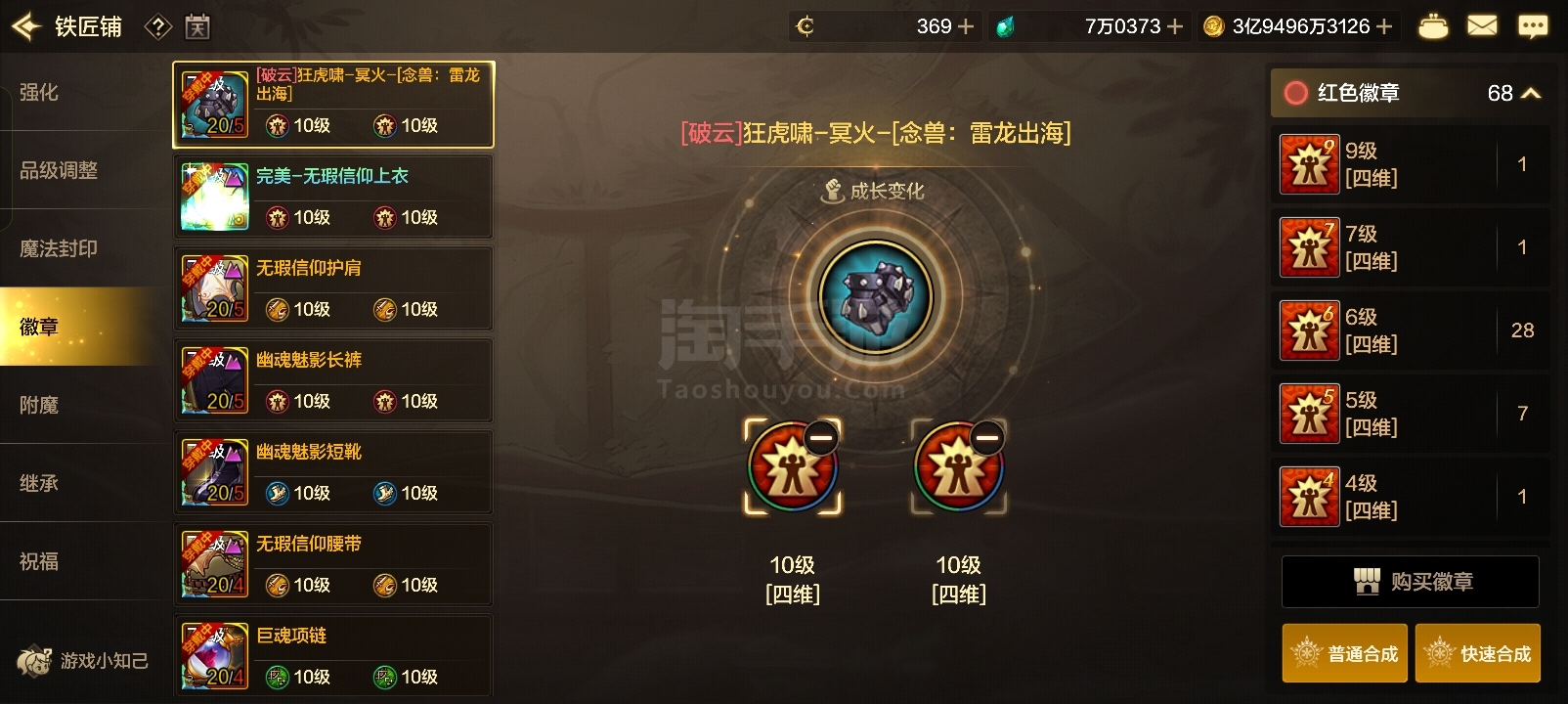Open the calendar 天 icon

click(197, 27)
